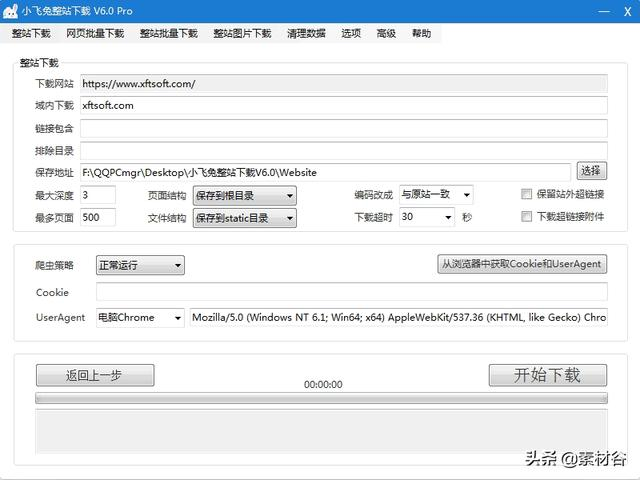Expand the UserAgent 电脑Chrome dropdown
The image size is (640, 480).
tap(140, 318)
